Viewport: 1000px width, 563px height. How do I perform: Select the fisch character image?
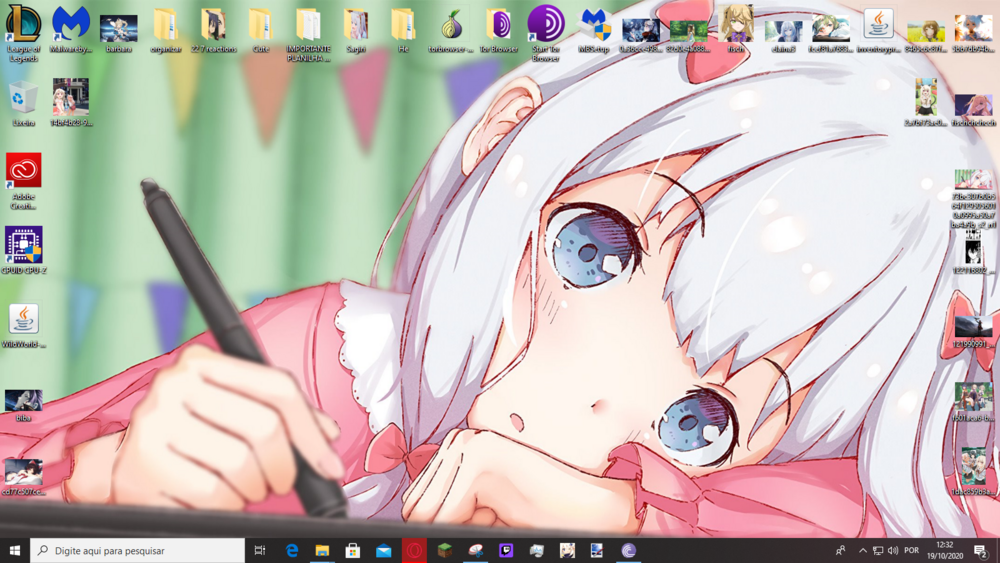click(736, 28)
